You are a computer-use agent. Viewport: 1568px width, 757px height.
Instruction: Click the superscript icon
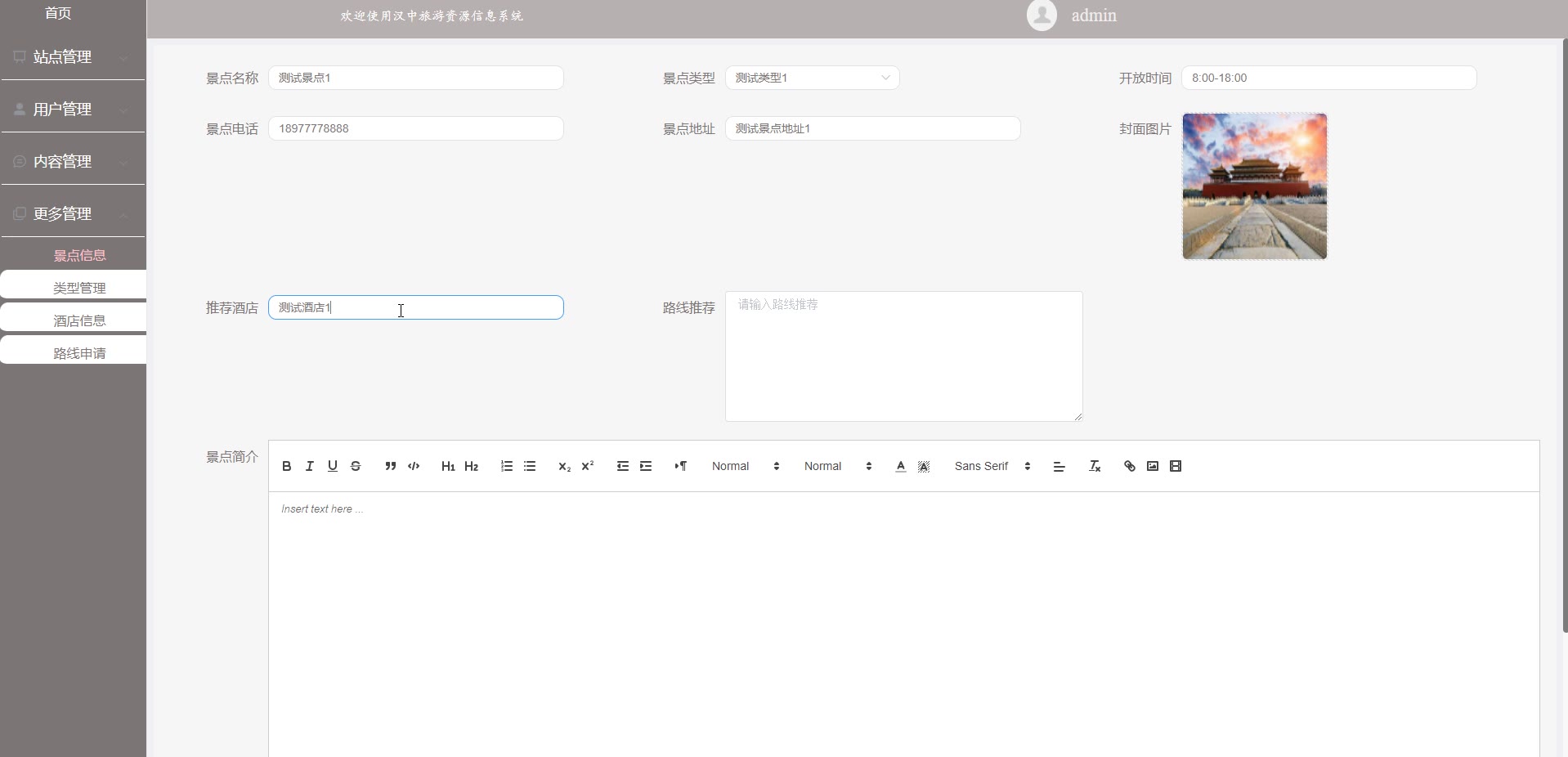pyautogui.click(x=587, y=466)
